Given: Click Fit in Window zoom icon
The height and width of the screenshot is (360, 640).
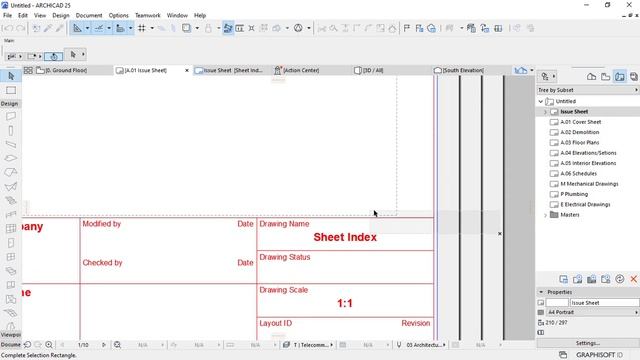Looking at the screenshot, I should point(117,345).
